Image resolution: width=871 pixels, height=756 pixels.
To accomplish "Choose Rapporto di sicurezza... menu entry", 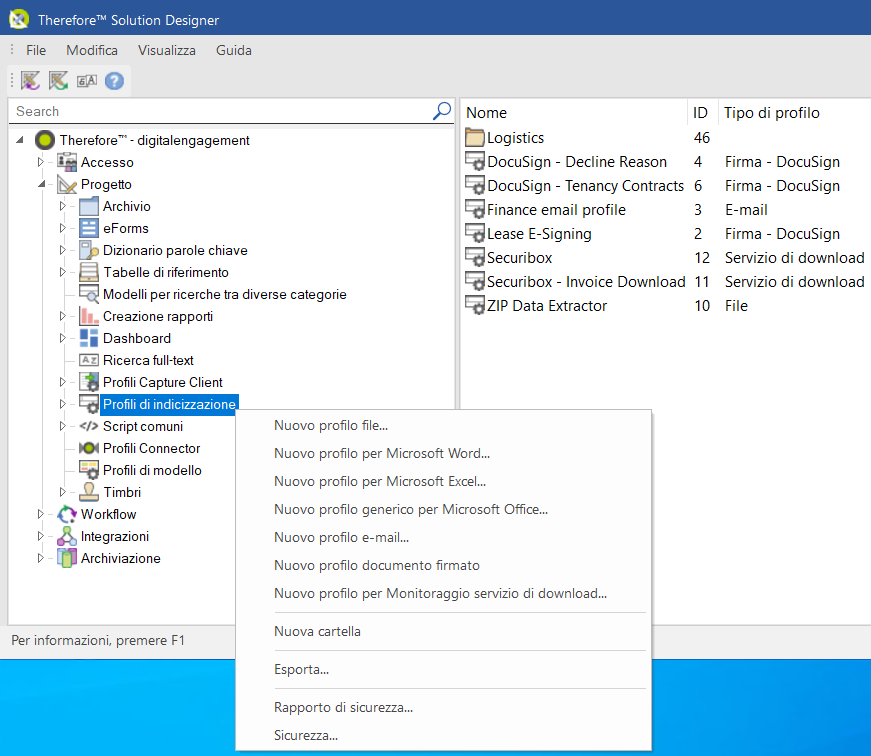I will coord(443,708).
